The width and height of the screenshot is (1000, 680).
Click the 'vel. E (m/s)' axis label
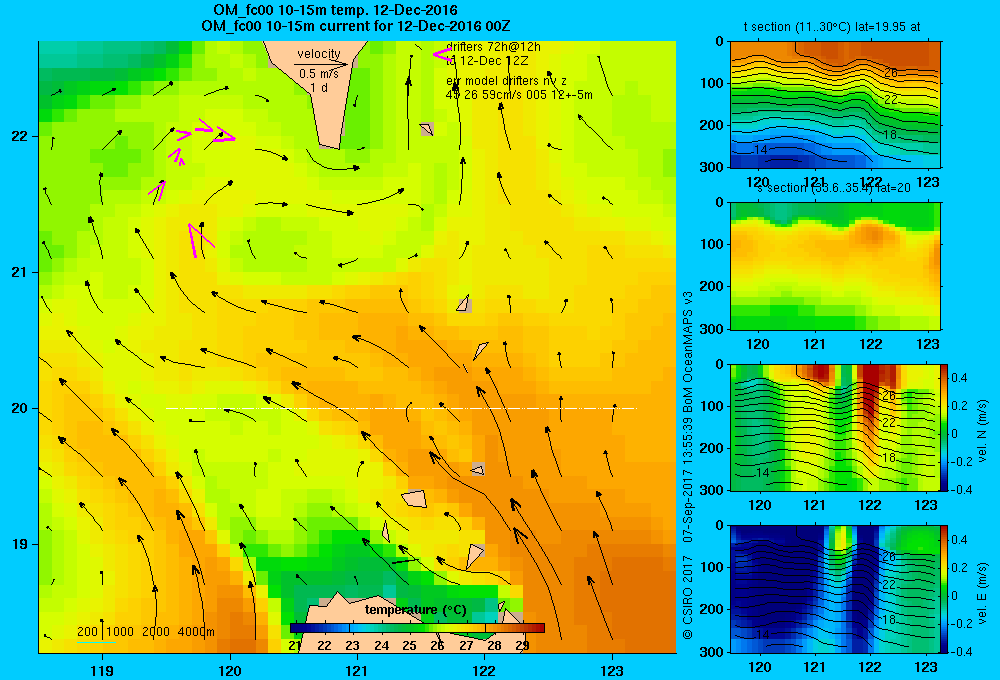pyautogui.click(x=983, y=593)
